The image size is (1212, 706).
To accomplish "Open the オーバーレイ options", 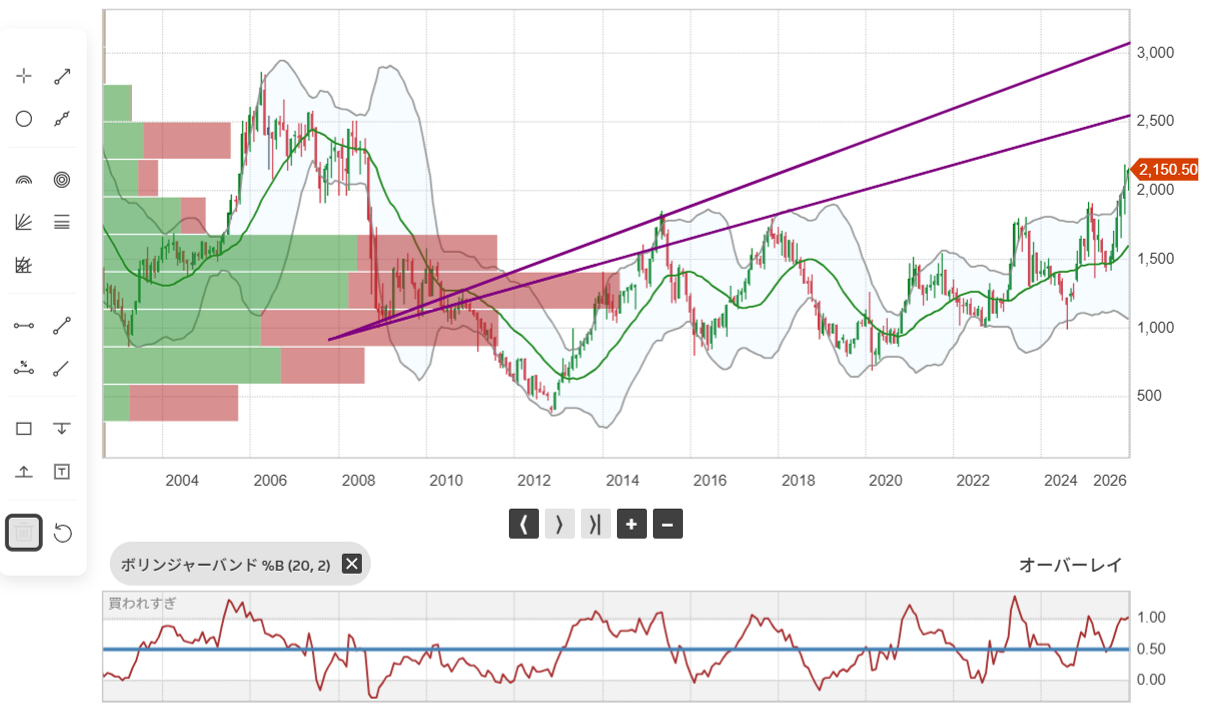I will [1069, 565].
